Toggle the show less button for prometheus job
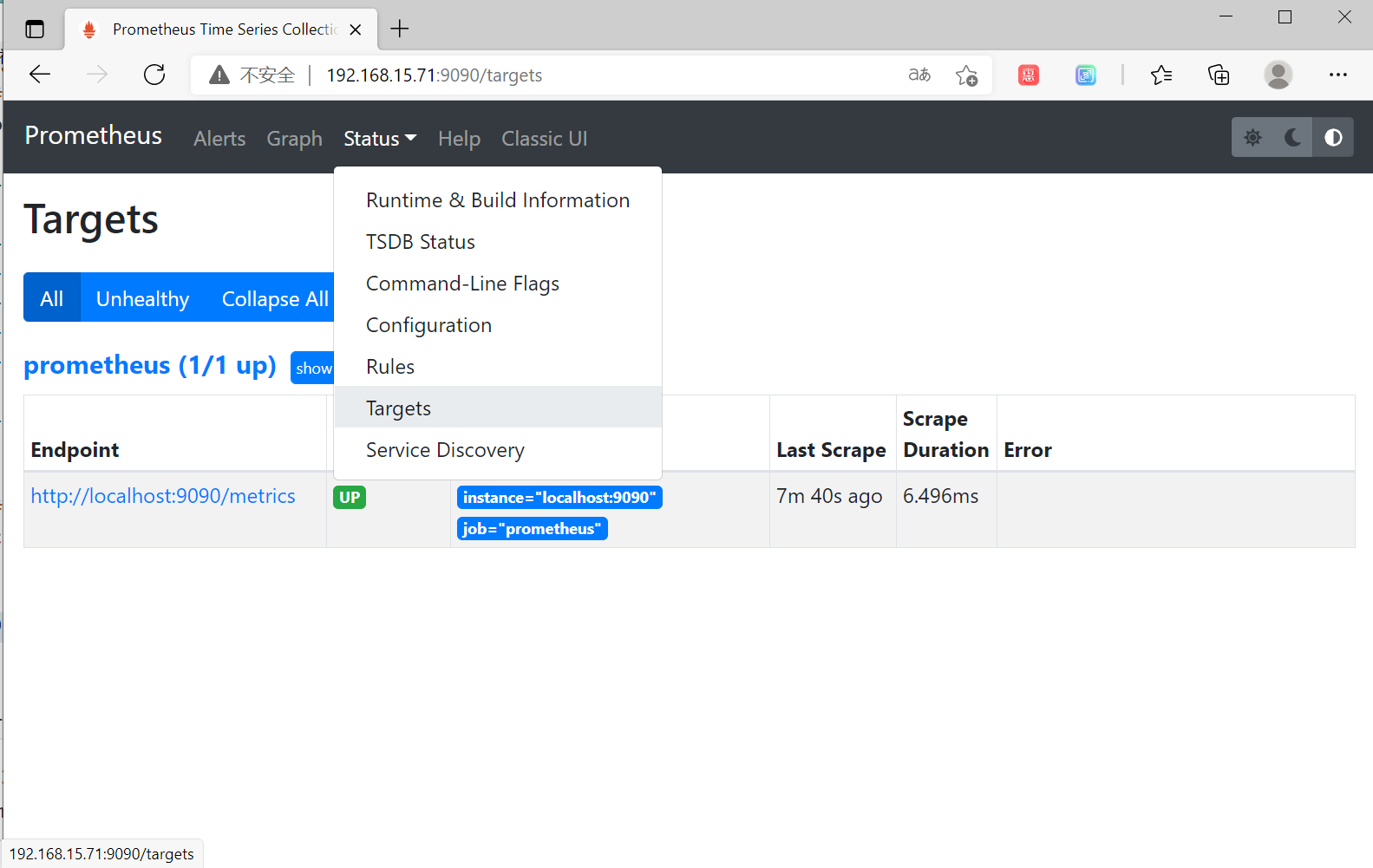The image size is (1373, 868). [313, 368]
